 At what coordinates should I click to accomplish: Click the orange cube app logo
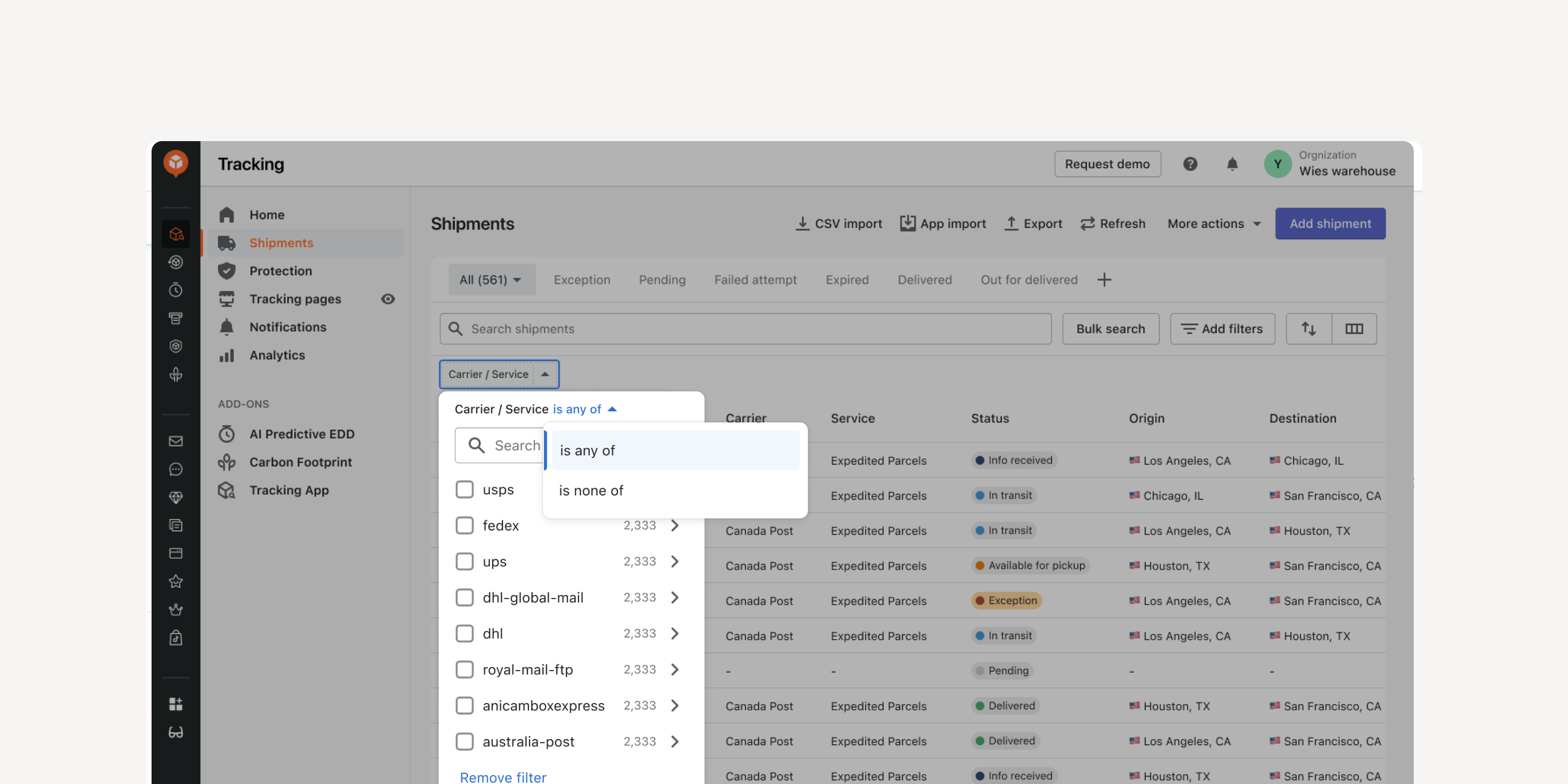176,163
